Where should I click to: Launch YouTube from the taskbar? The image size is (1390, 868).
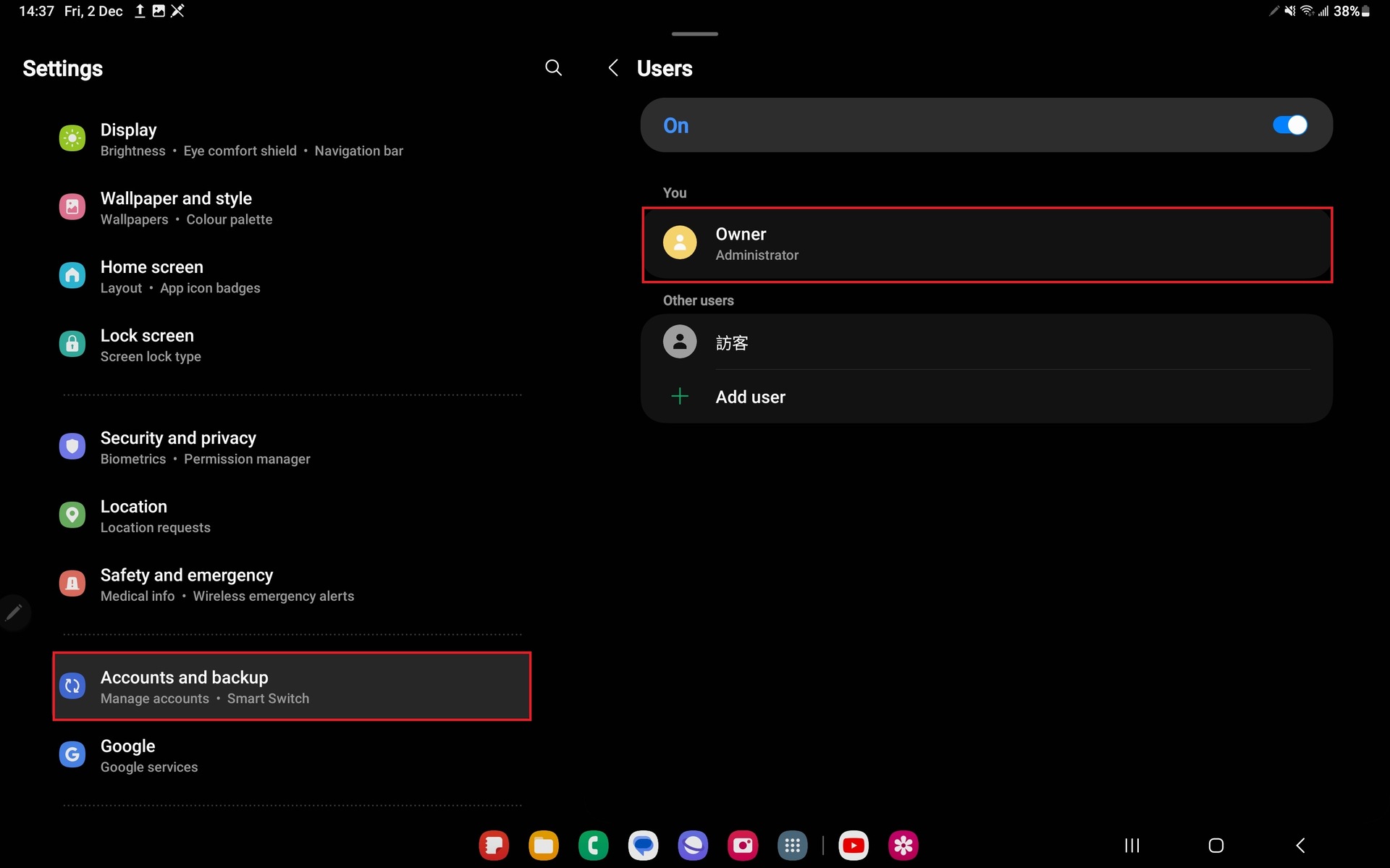pyautogui.click(x=854, y=845)
